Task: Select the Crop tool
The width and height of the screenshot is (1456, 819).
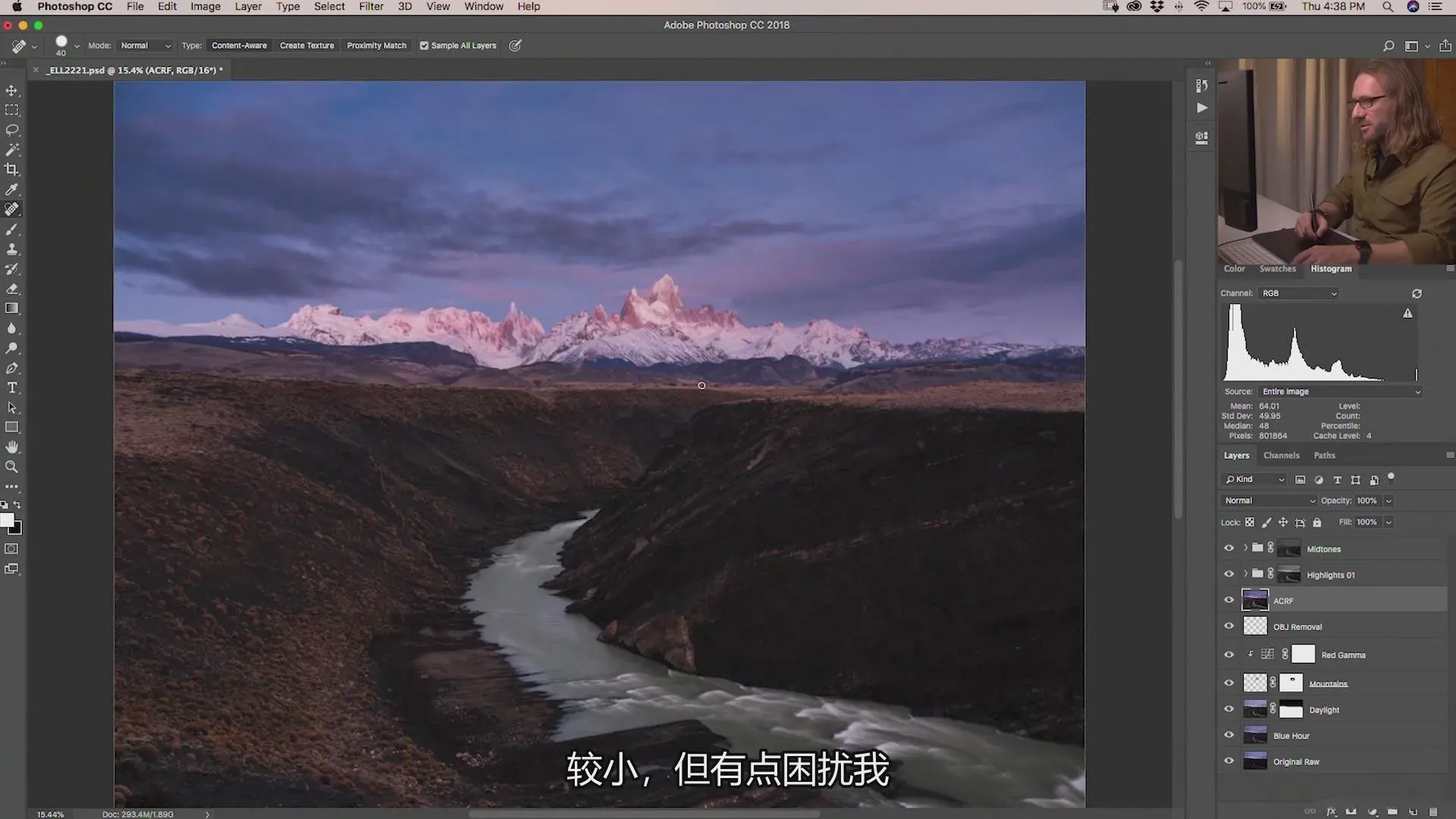Action: 13,169
